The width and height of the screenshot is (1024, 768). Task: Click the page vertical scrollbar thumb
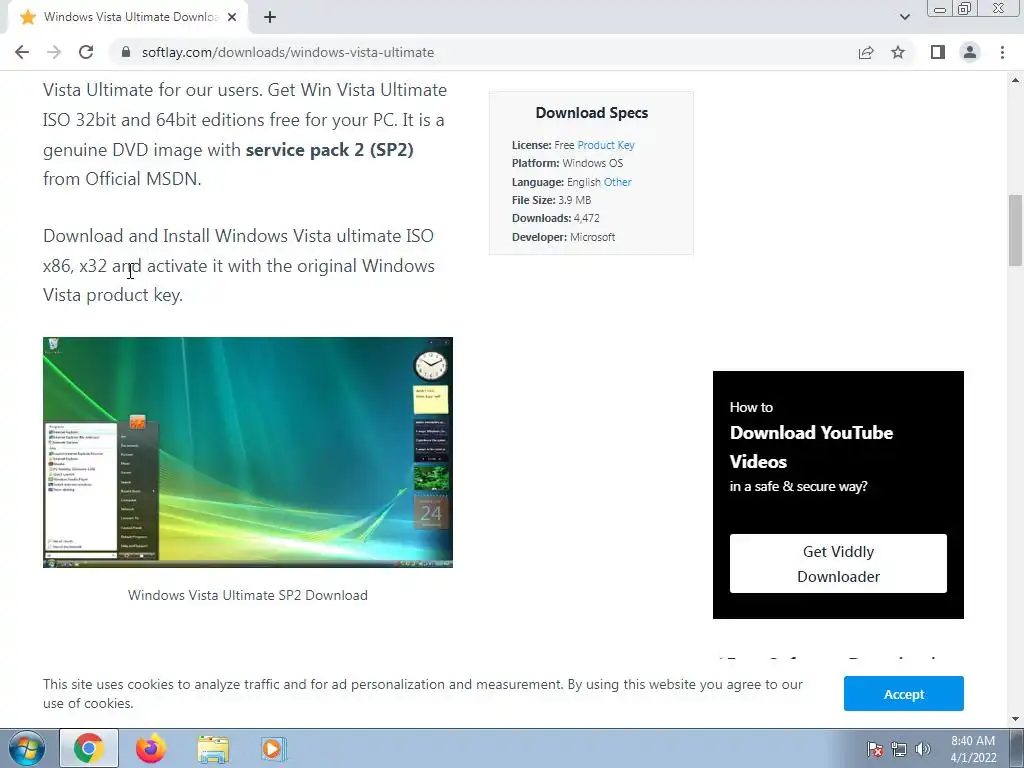coord(1015,230)
